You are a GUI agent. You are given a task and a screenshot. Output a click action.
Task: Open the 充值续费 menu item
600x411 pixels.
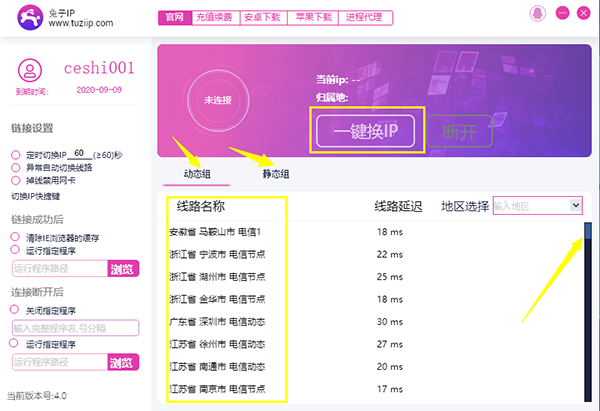[x=214, y=18]
